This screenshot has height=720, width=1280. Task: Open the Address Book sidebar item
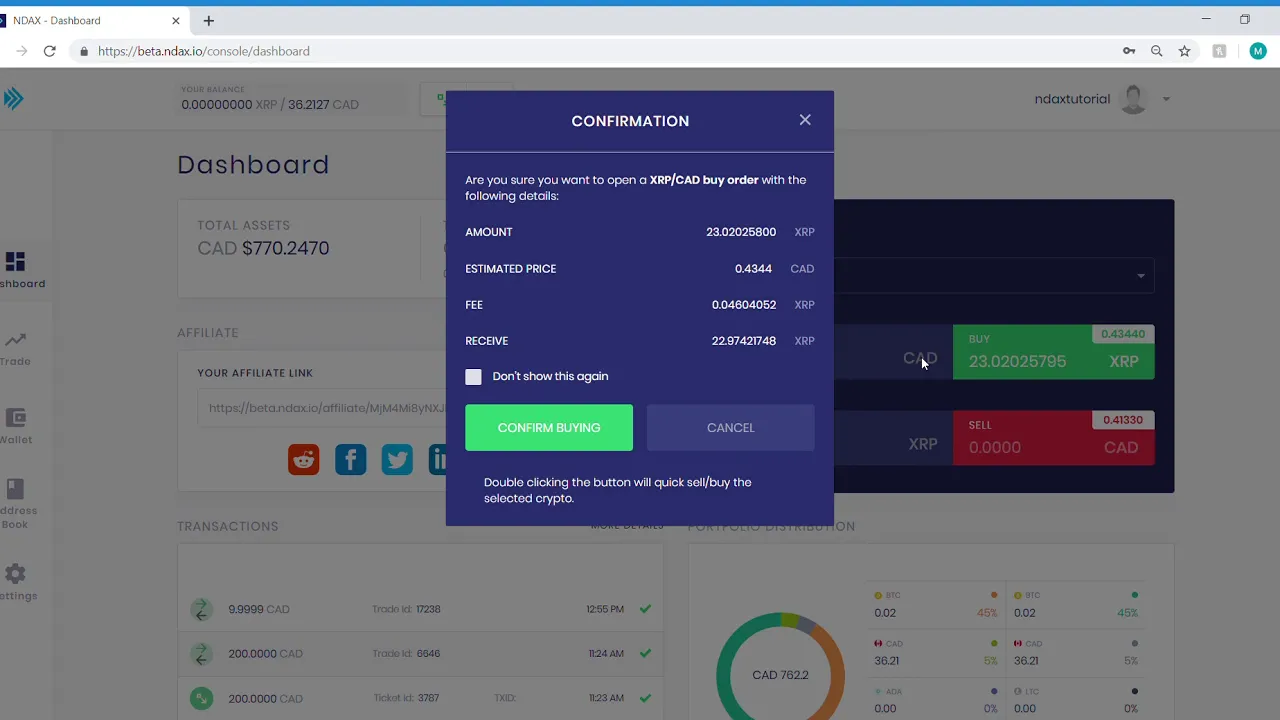click(18, 504)
